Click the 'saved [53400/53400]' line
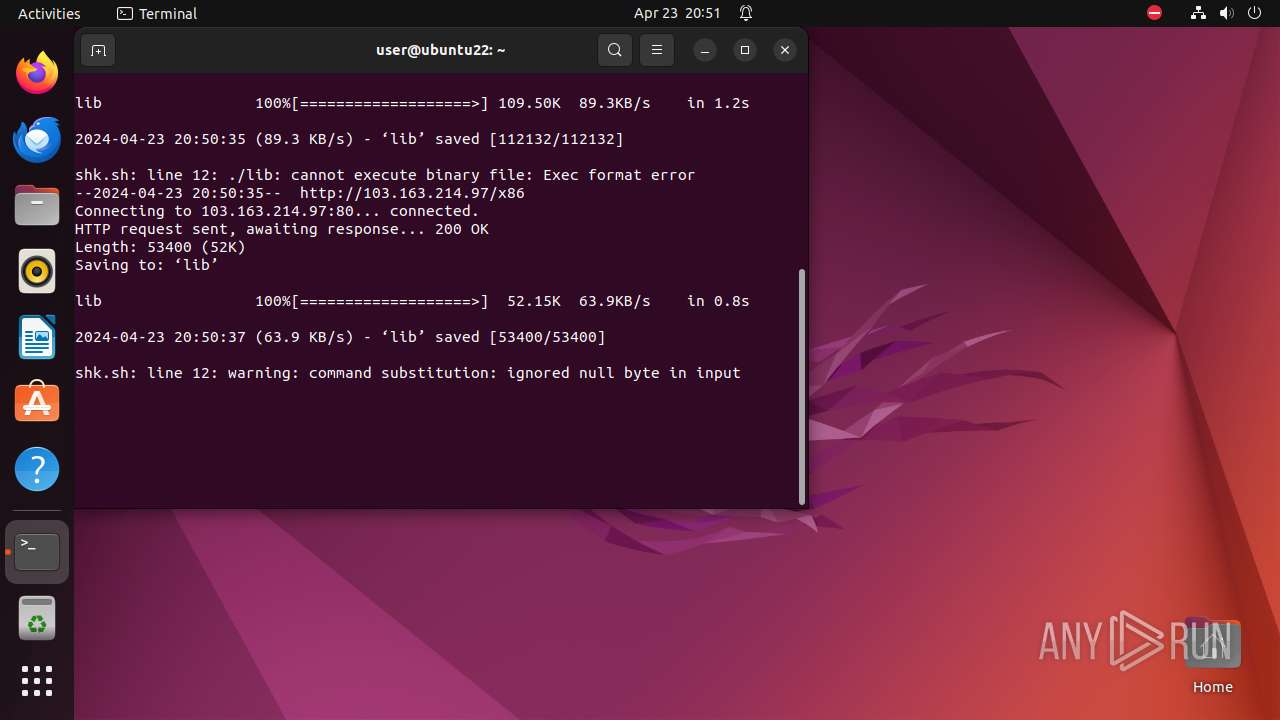This screenshot has height=720, width=1280. click(x=340, y=337)
